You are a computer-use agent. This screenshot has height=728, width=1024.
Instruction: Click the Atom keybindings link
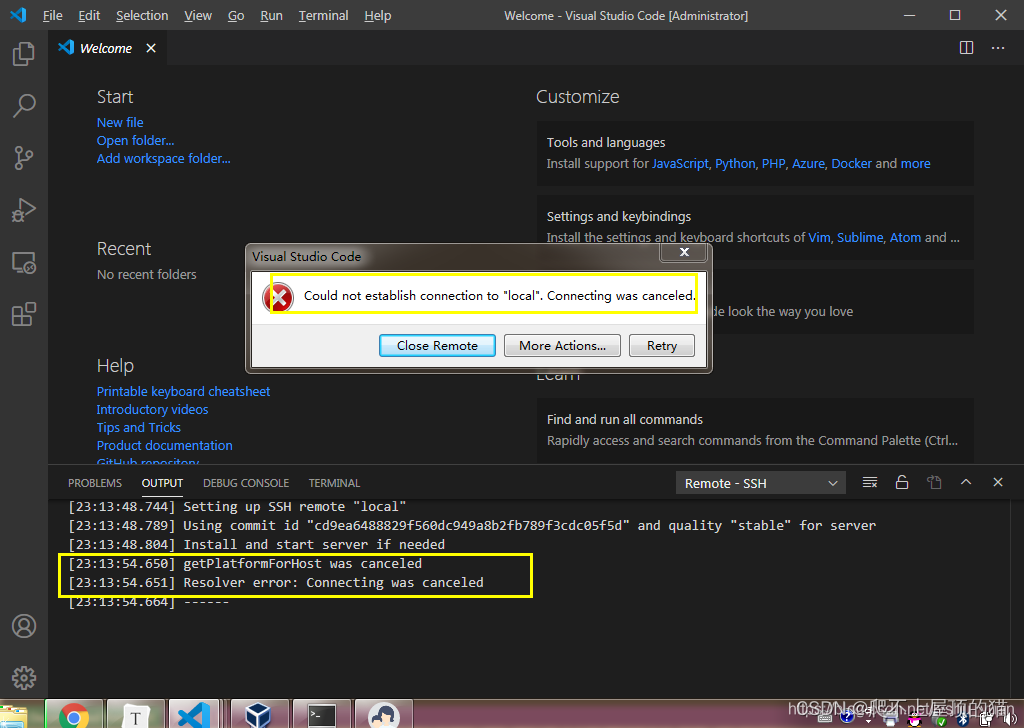click(905, 238)
